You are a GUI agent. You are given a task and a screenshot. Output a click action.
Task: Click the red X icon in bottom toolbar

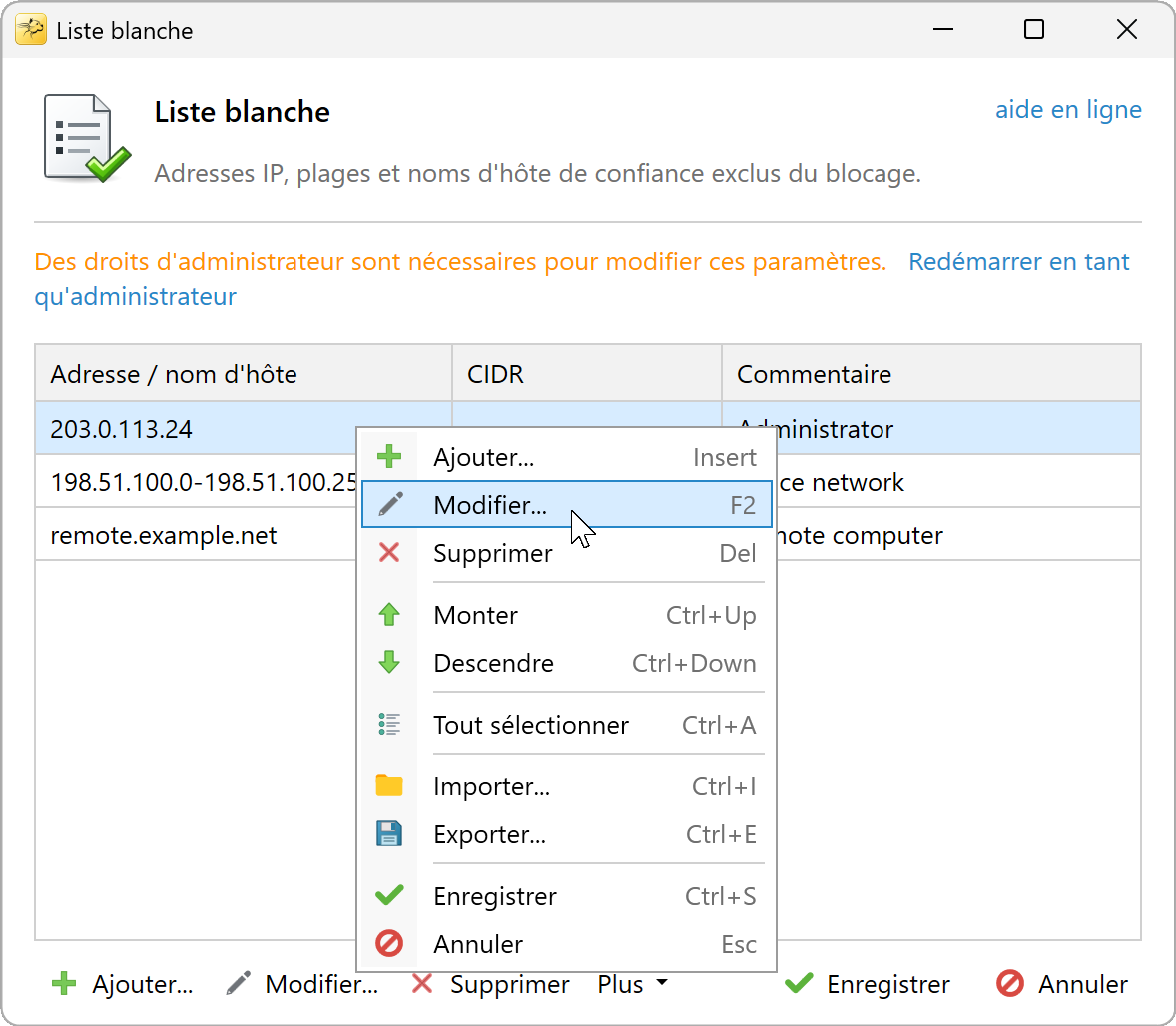pyautogui.click(x=422, y=983)
